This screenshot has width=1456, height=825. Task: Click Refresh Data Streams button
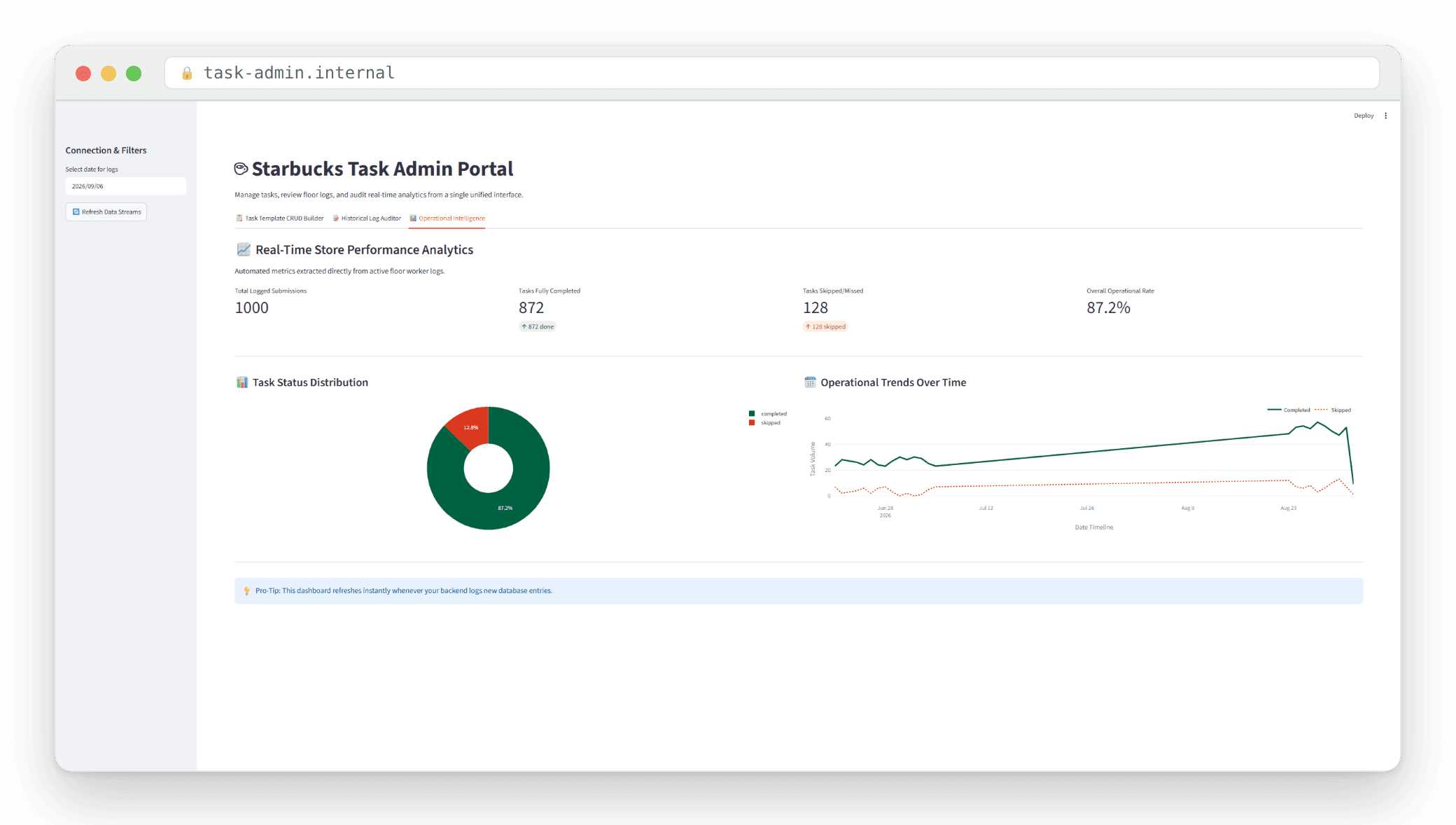tap(106, 212)
